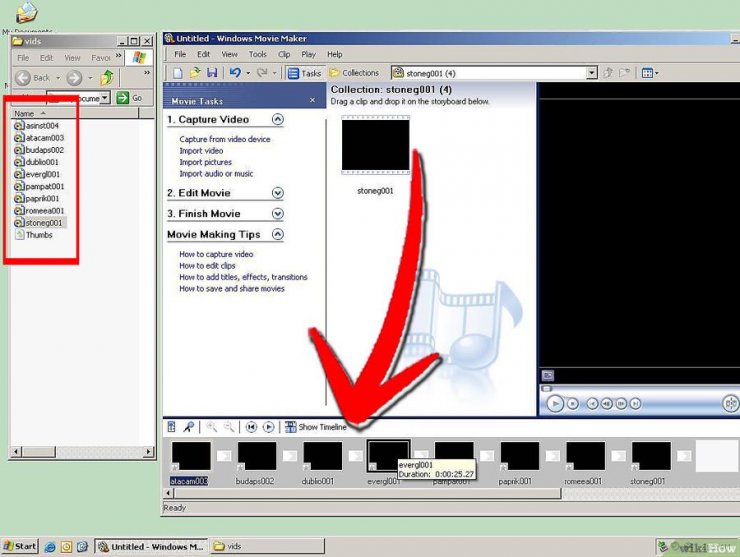Click the Next Frame button in monitor

[621, 404]
